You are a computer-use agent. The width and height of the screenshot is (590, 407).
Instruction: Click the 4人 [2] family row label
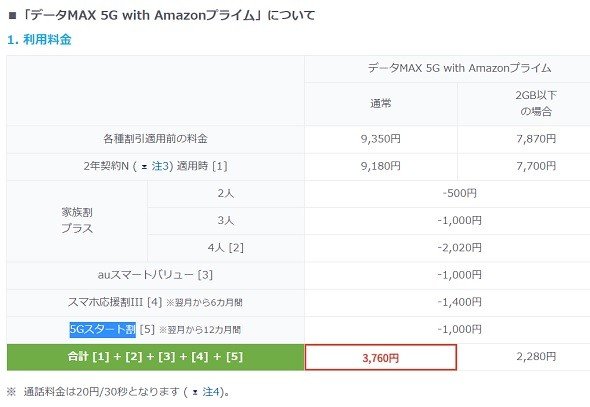click(x=225, y=248)
